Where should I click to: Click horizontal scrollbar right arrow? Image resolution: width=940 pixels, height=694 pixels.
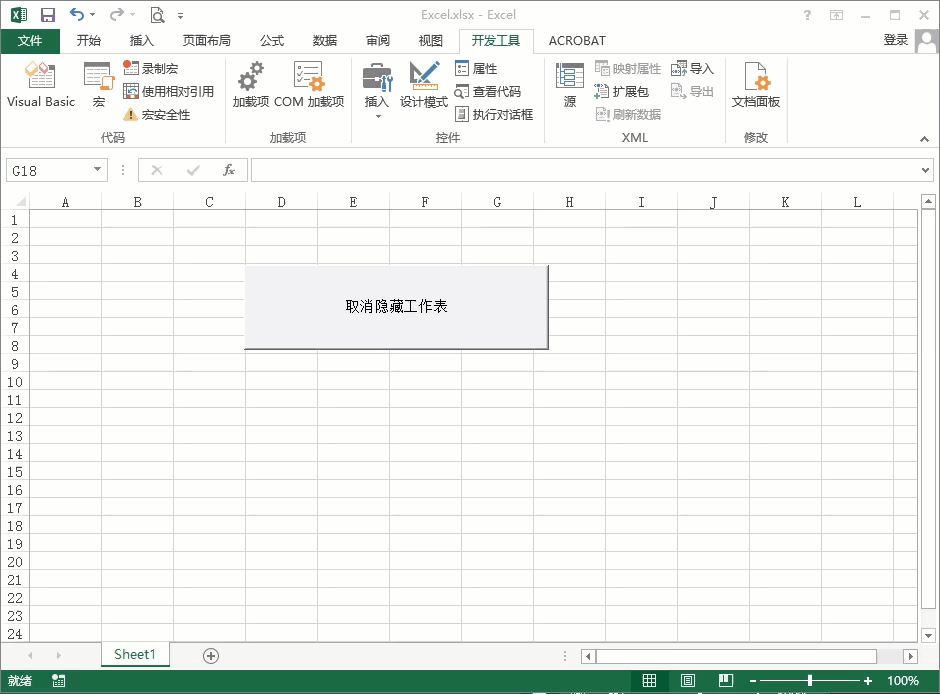pos(911,656)
